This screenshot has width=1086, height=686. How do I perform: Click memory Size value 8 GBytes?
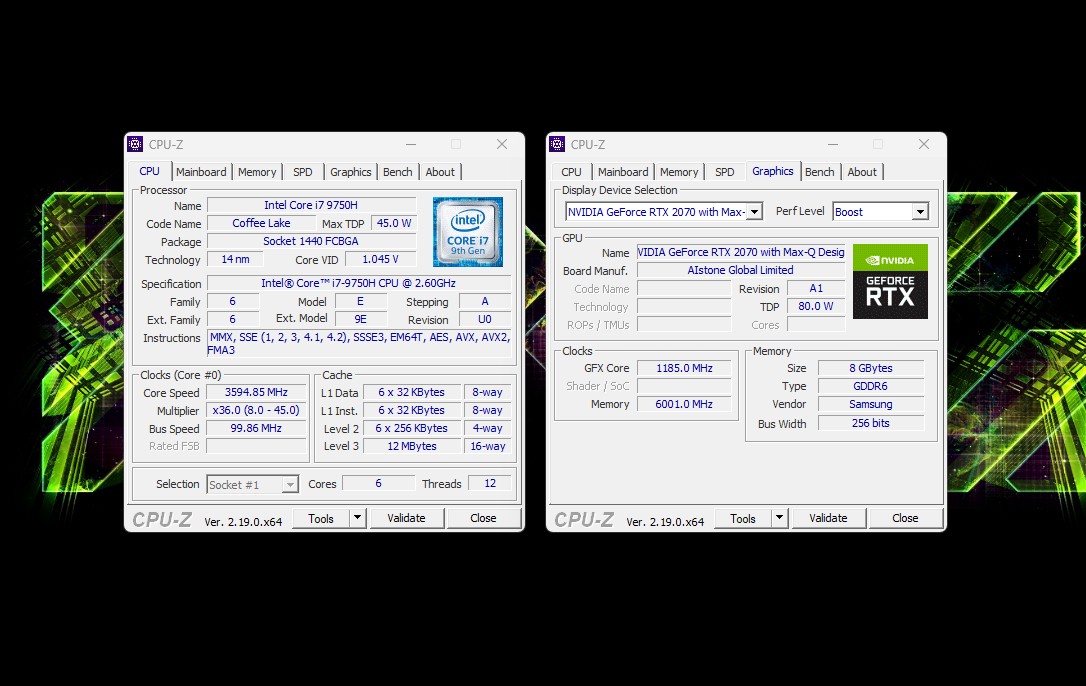click(x=871, y=368)
